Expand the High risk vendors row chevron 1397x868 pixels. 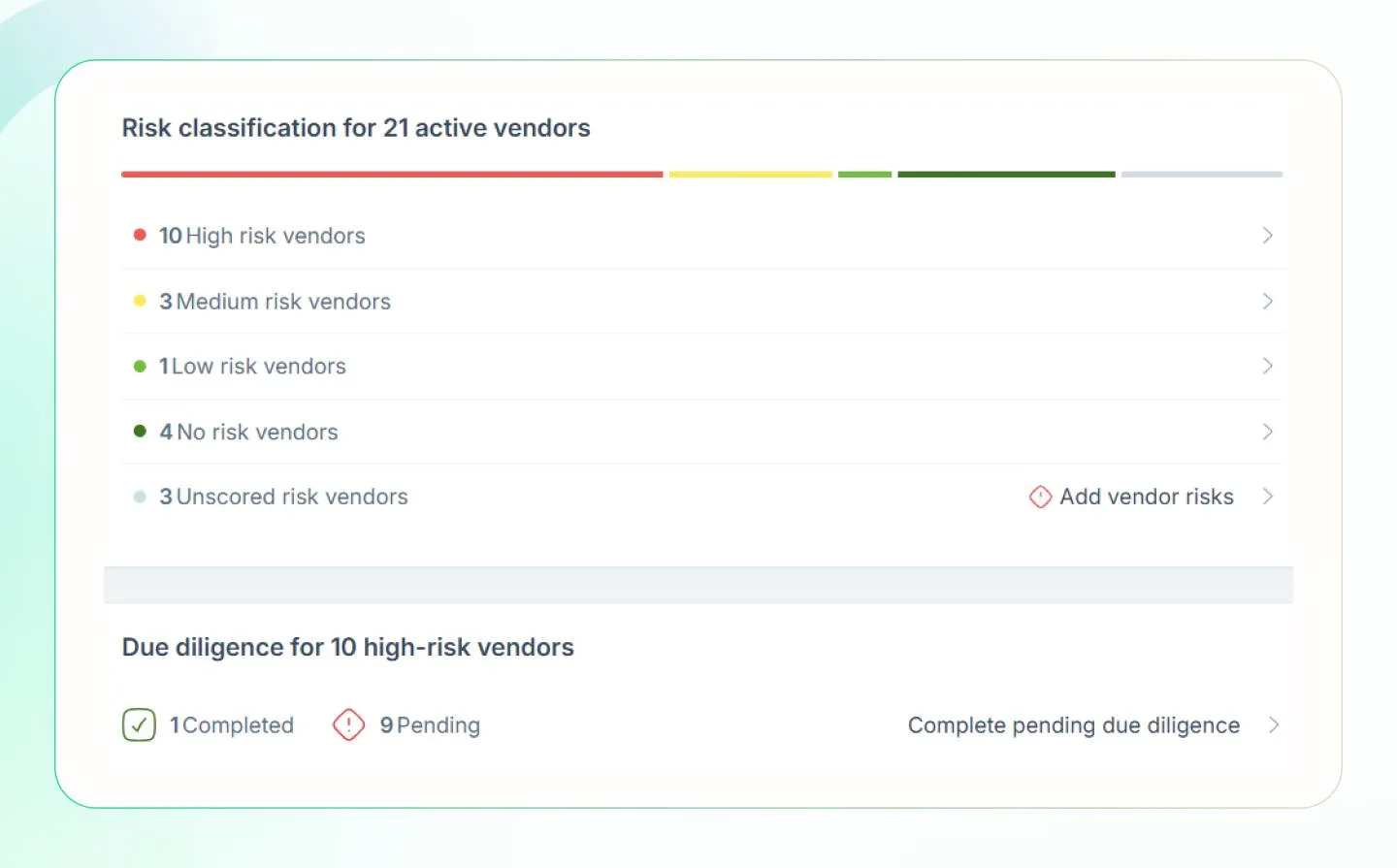tap(1268, 235)
